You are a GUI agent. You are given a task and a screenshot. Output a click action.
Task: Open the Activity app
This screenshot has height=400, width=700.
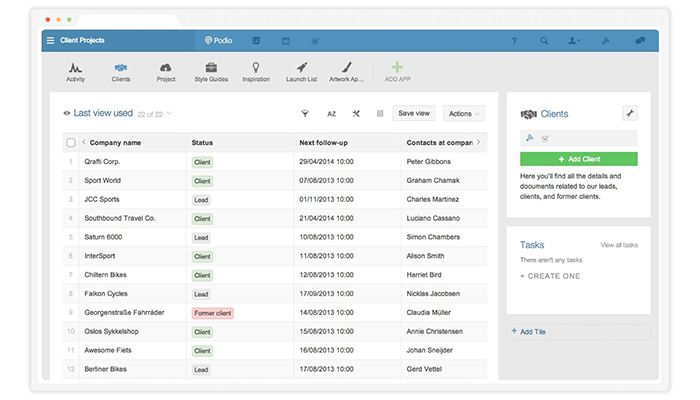[x=75, y=71]
